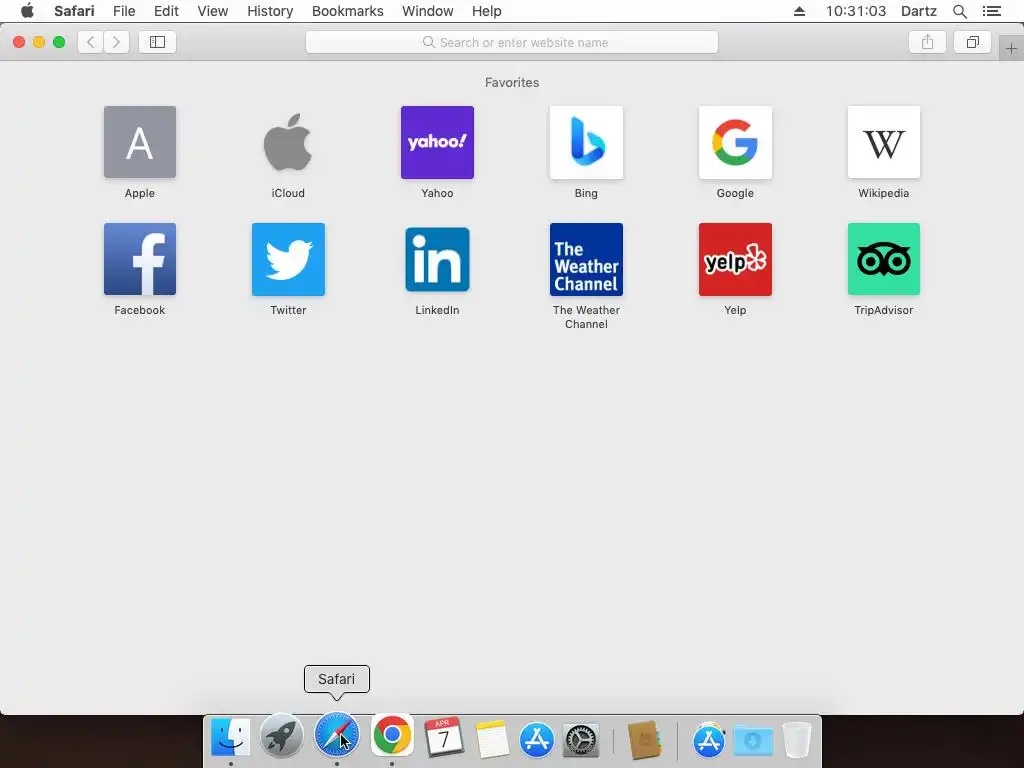This screenshot has width=1024, height=768.
Task: Open the brown book icon in Dock
Action: (x=645, y=739)
